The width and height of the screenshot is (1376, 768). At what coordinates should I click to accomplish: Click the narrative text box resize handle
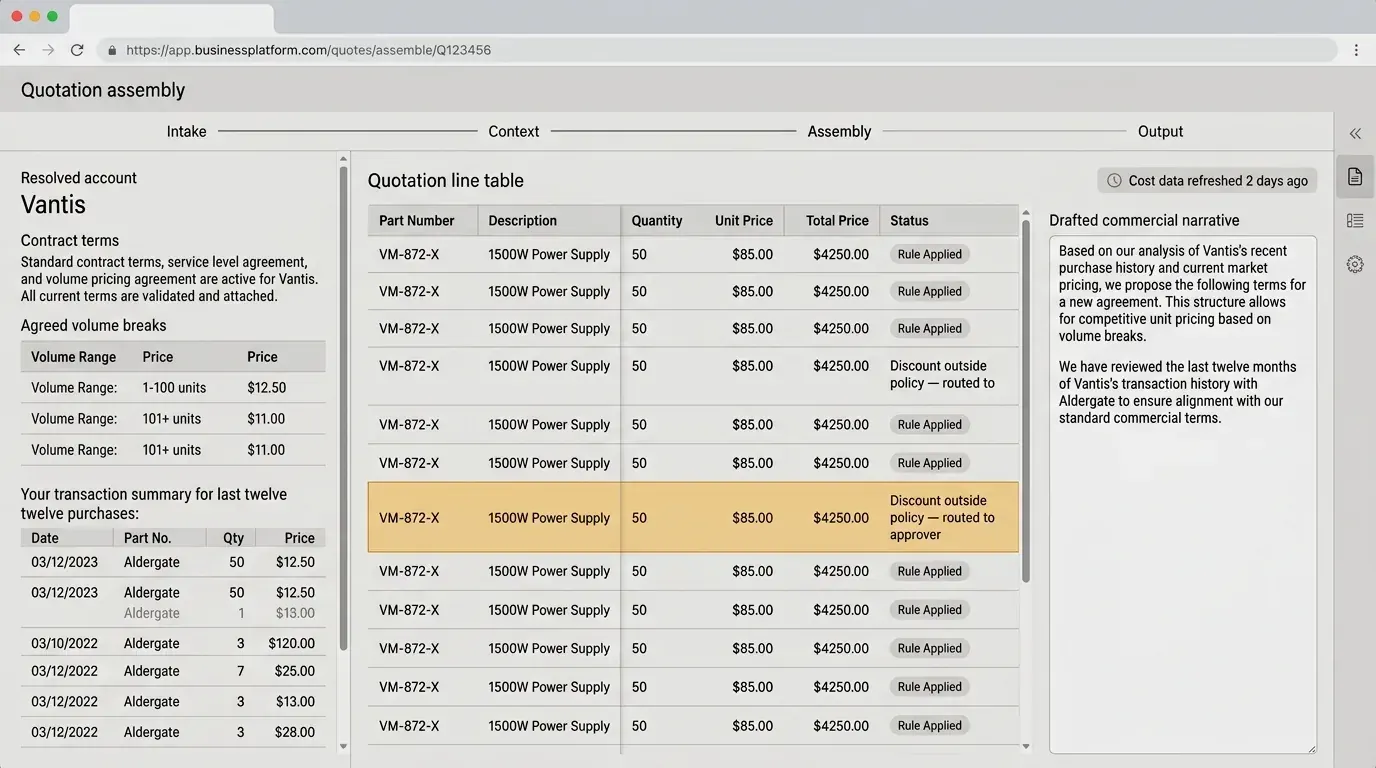(1311, 748)
